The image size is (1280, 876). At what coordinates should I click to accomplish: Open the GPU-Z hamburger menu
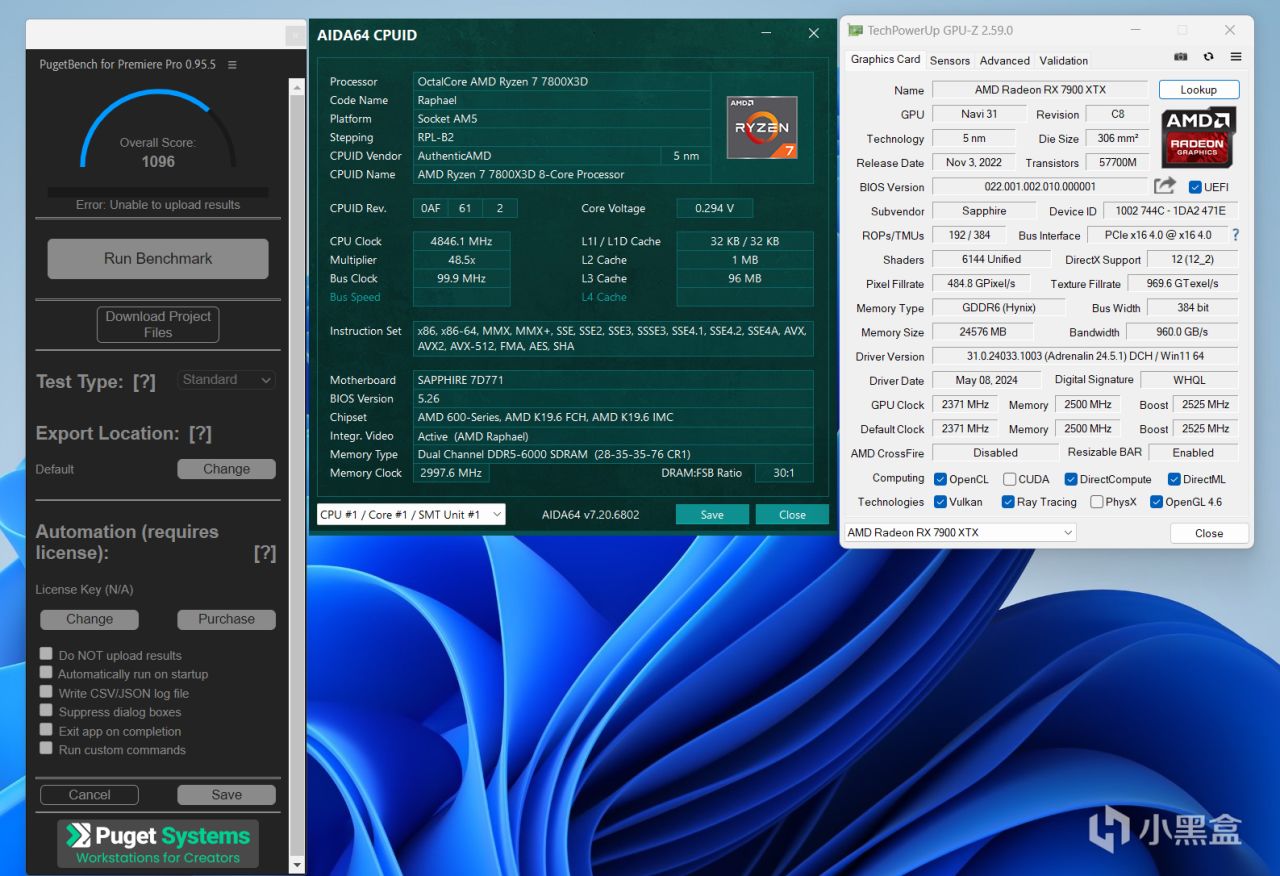coord(1236,58)
